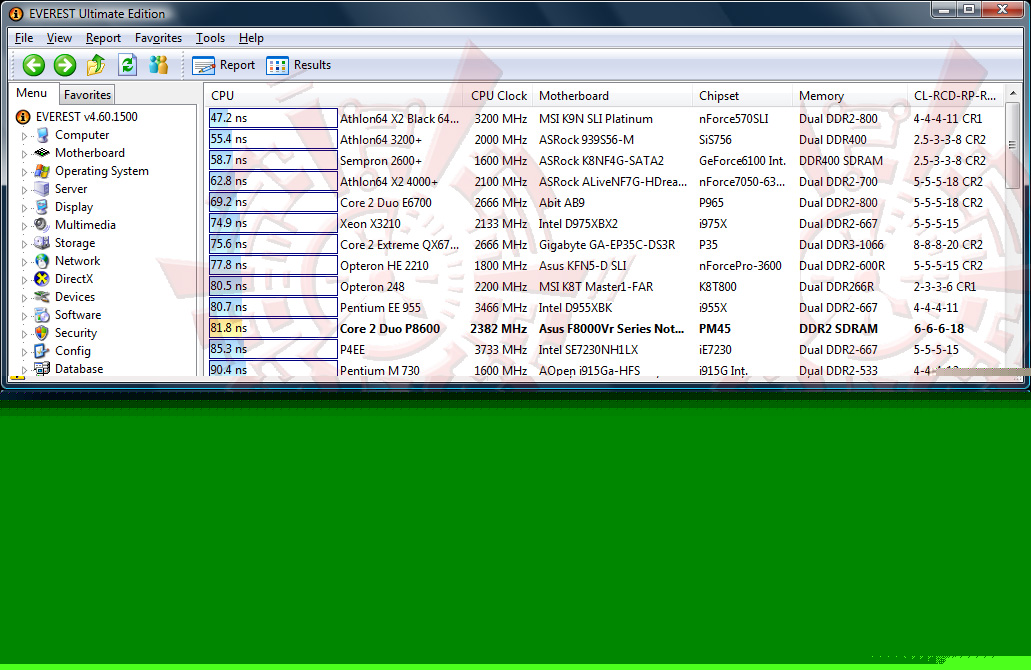Sort by Motherboard column header
The width and height of the screenshot is (1031, 670).
coord(613,96)
